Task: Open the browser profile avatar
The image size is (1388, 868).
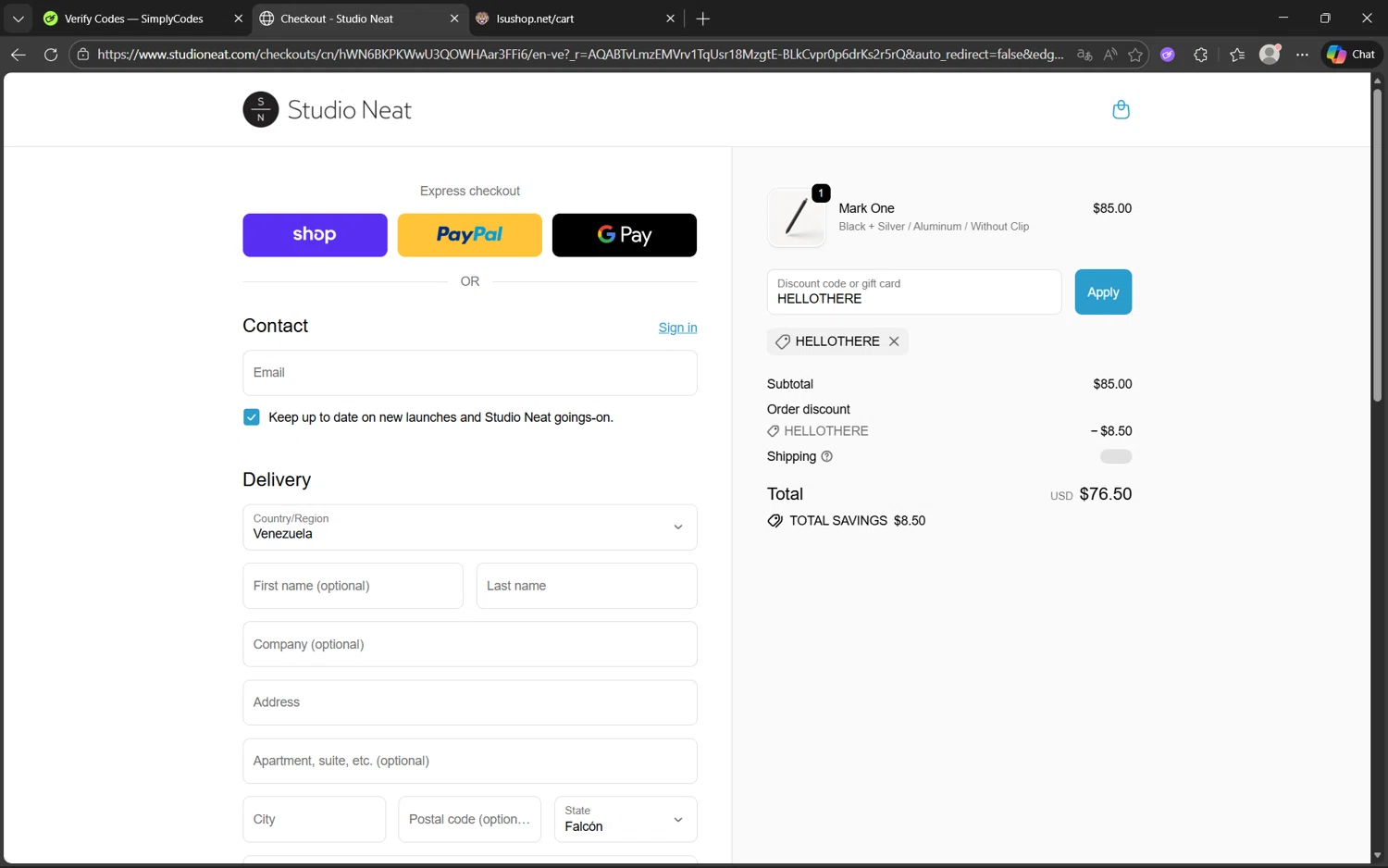Action: click(1270, 55)
